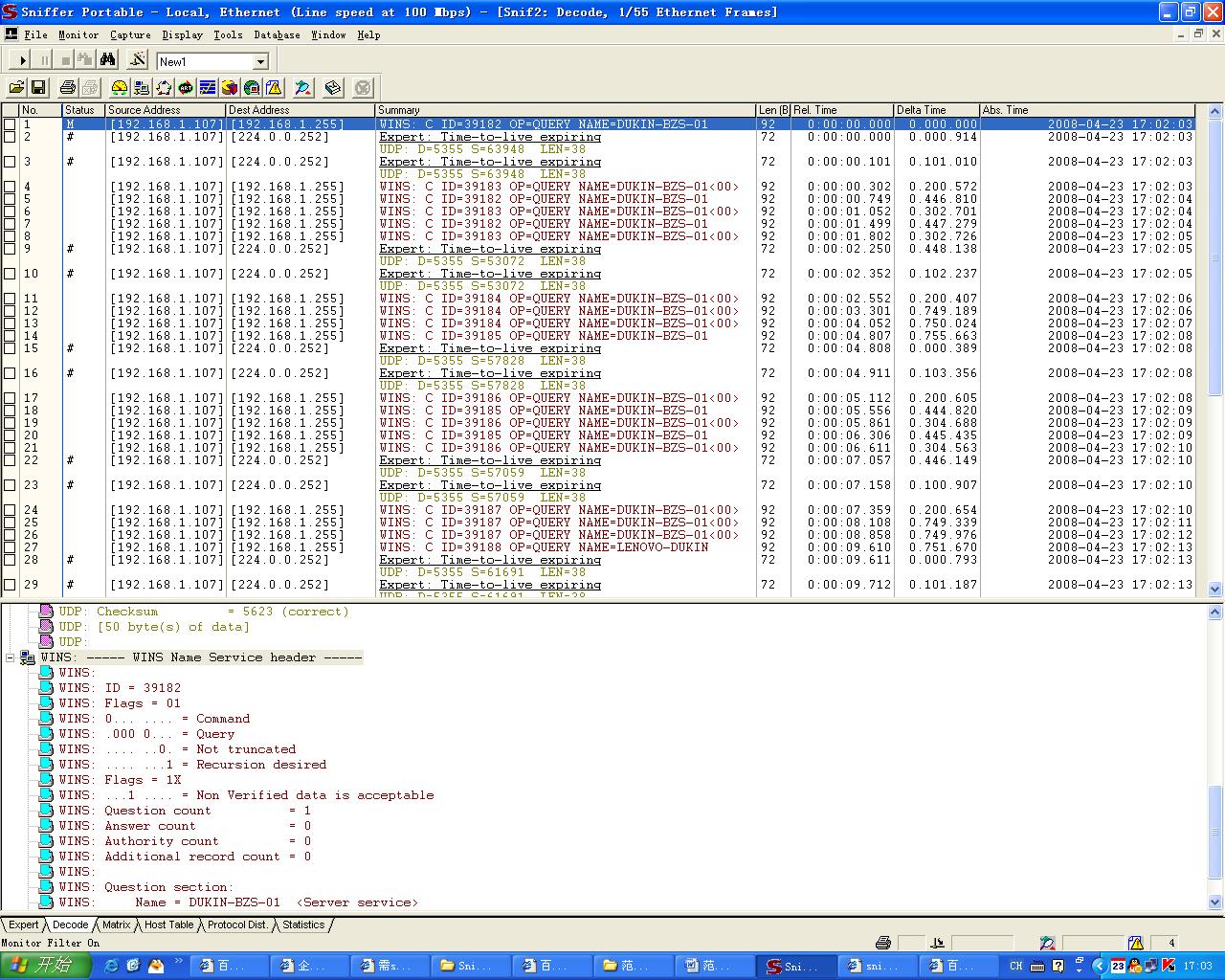
Task: Open the Alarm Log warning icon
Action: coord(274,88)
